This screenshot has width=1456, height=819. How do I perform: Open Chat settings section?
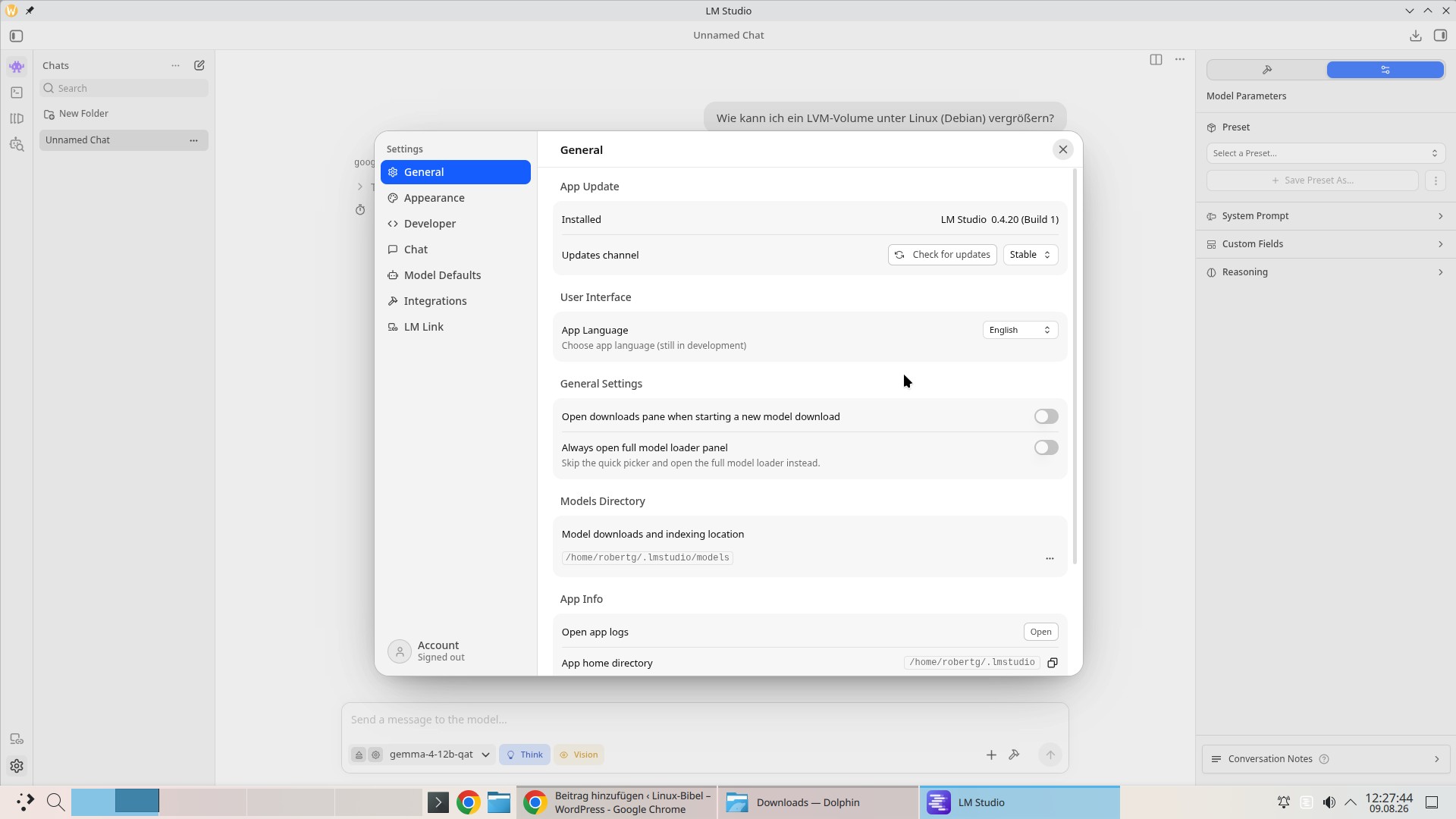tap(455, 249)
